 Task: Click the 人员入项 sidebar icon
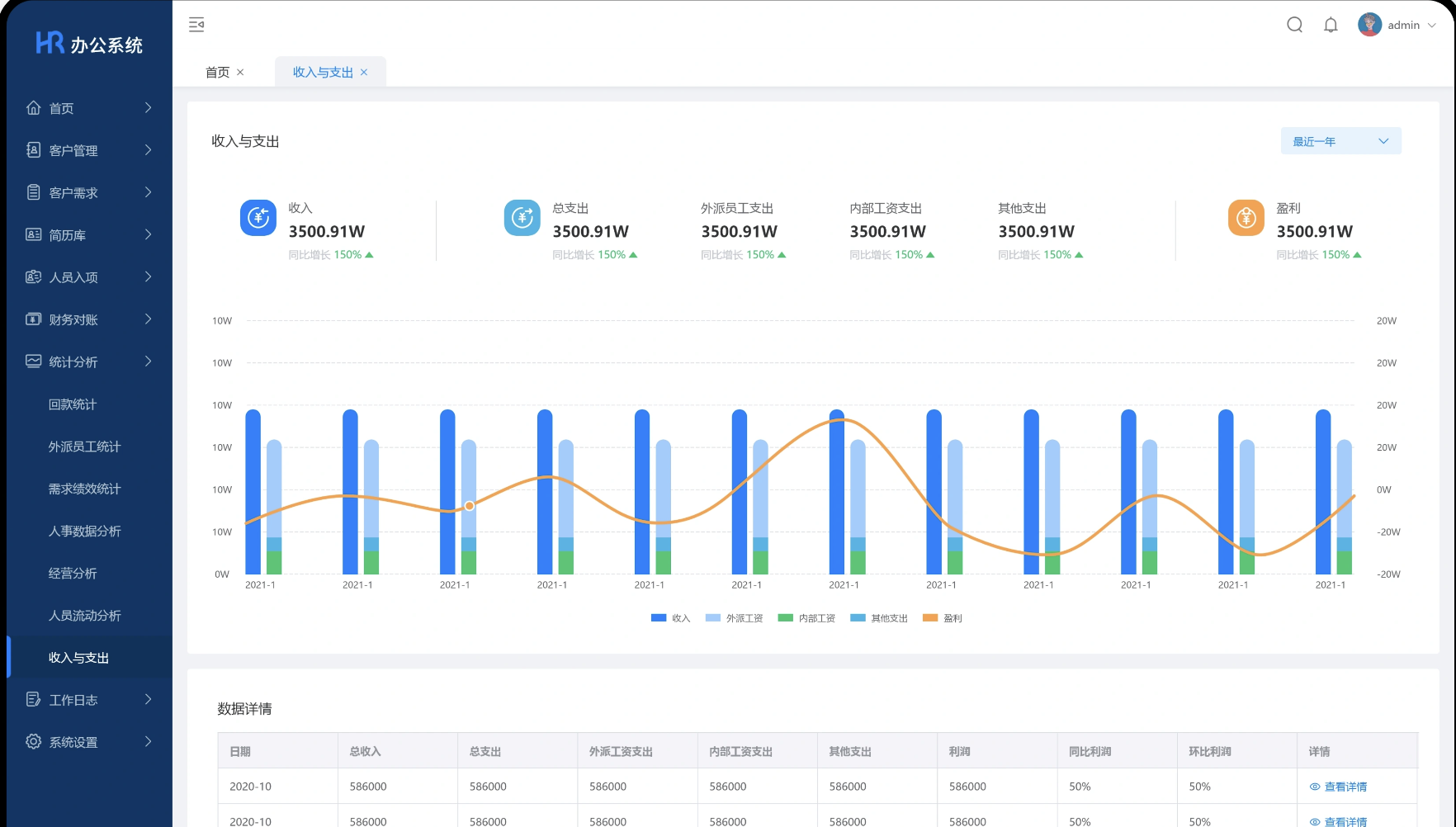(x=33, y=276)
